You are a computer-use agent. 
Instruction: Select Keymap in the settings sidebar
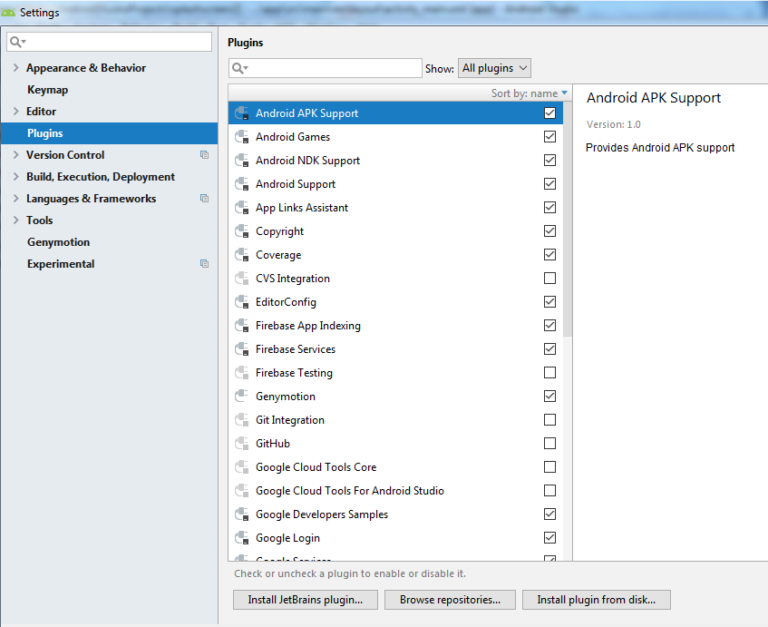tap(47, 90)
